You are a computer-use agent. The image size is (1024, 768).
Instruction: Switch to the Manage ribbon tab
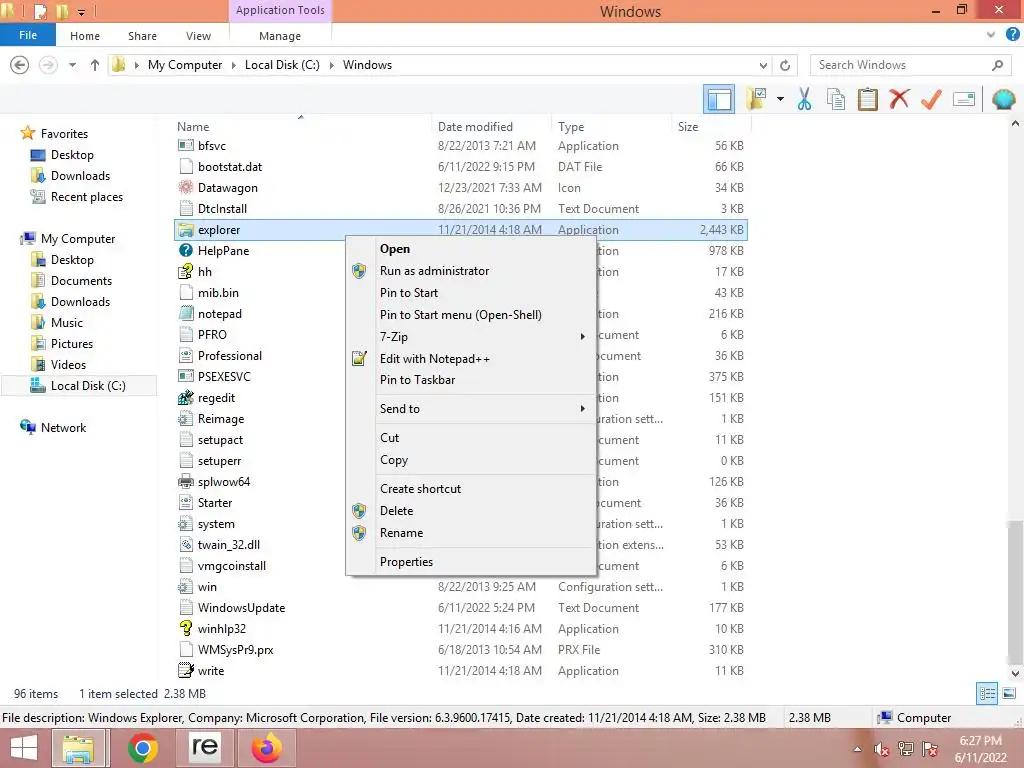(x=280, y=36)
